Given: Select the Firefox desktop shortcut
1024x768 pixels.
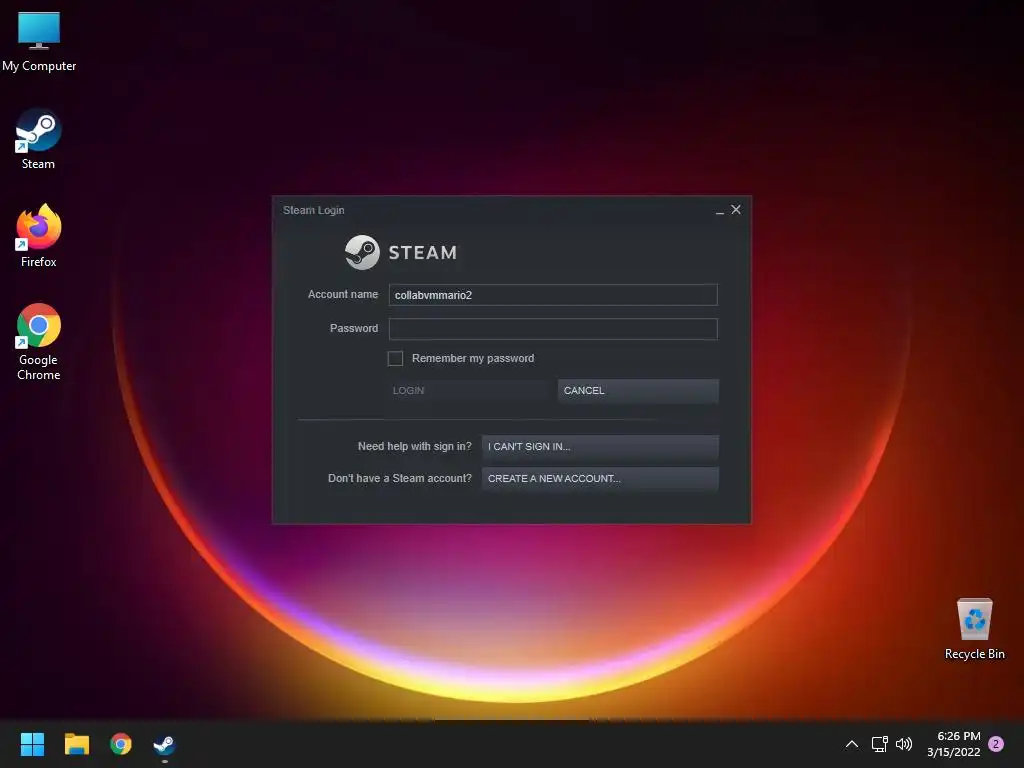Looking at the screenshot, I should click(x=39, y=236).
